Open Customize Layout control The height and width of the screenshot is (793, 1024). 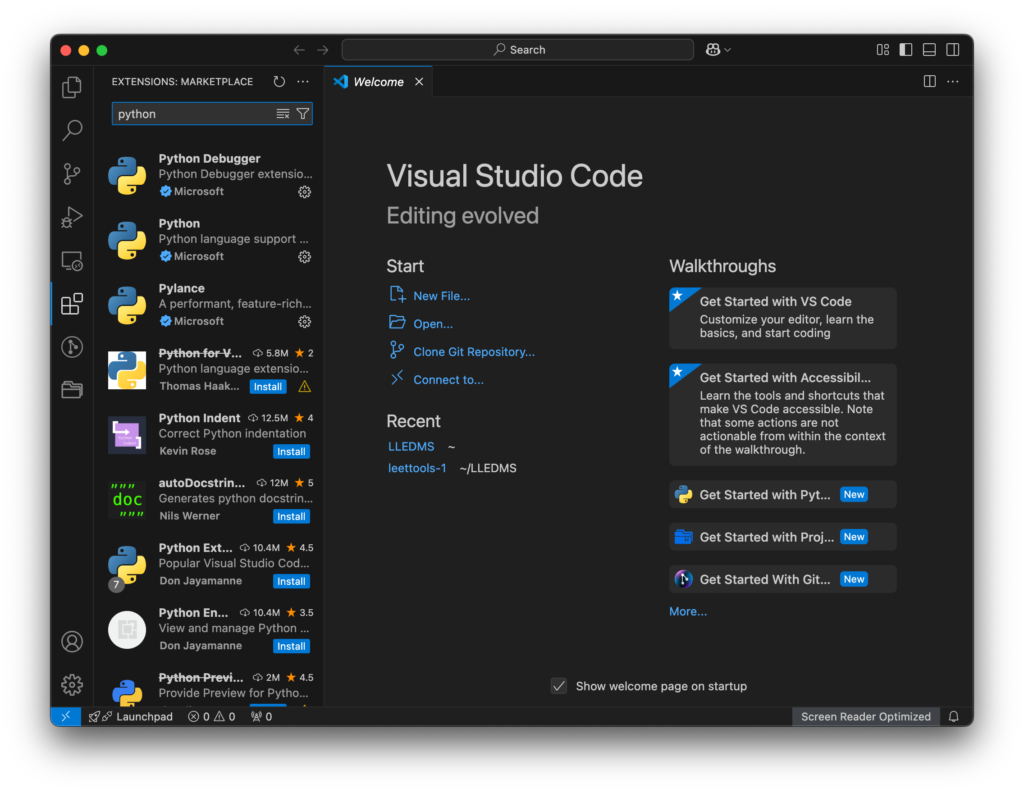coord(883,50)
